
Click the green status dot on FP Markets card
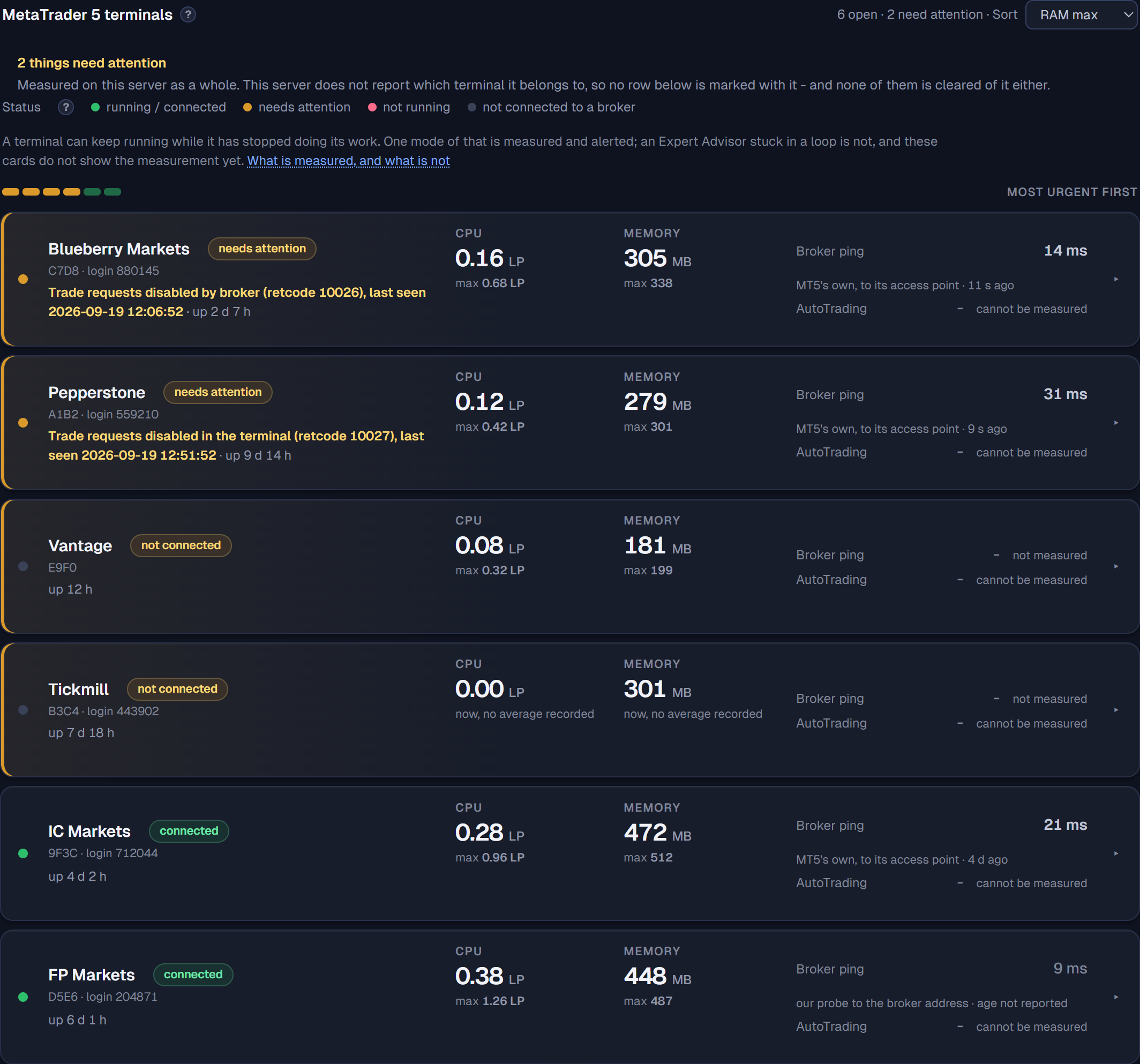pos(23,997)
